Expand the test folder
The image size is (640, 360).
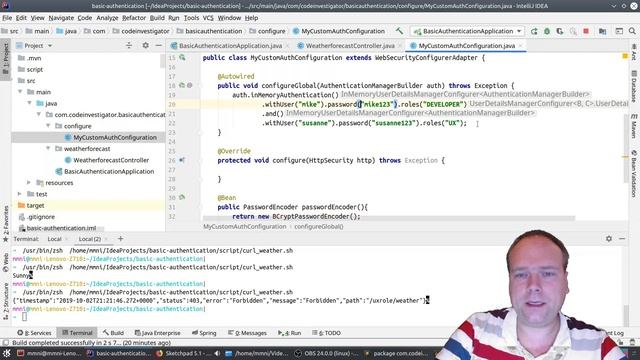20,194
